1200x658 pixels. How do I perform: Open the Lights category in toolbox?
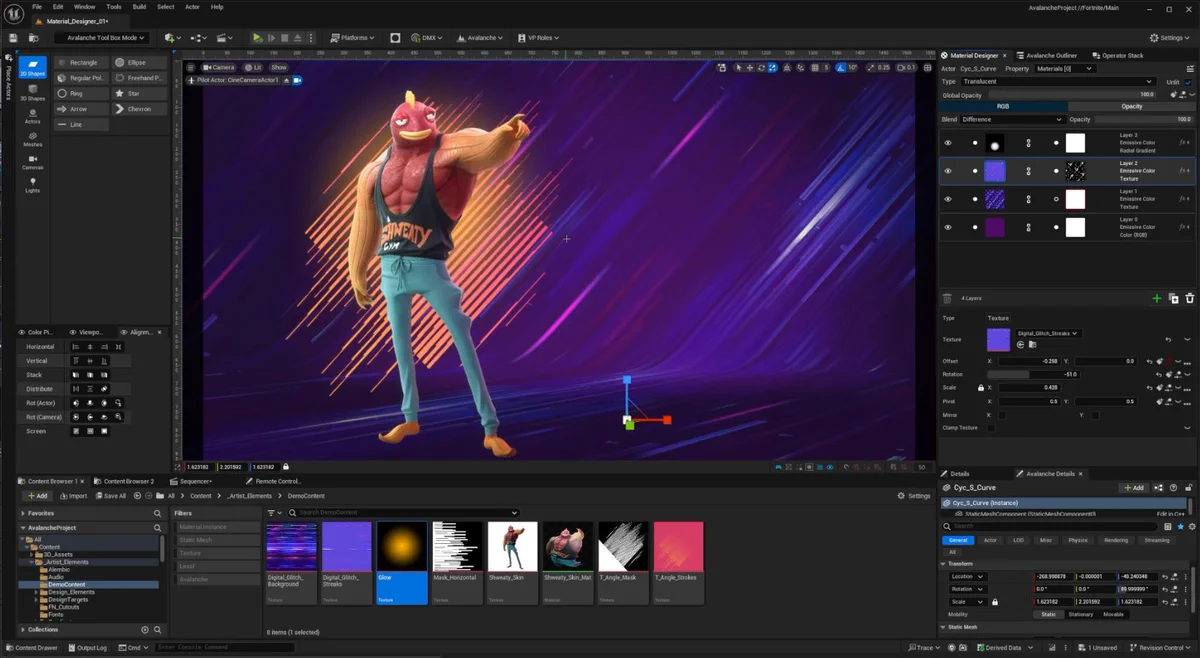coord(32,185)
